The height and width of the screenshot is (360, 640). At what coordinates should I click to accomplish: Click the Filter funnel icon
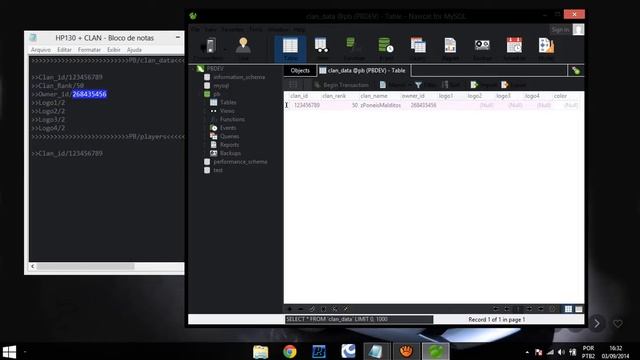tap(418, 85)
